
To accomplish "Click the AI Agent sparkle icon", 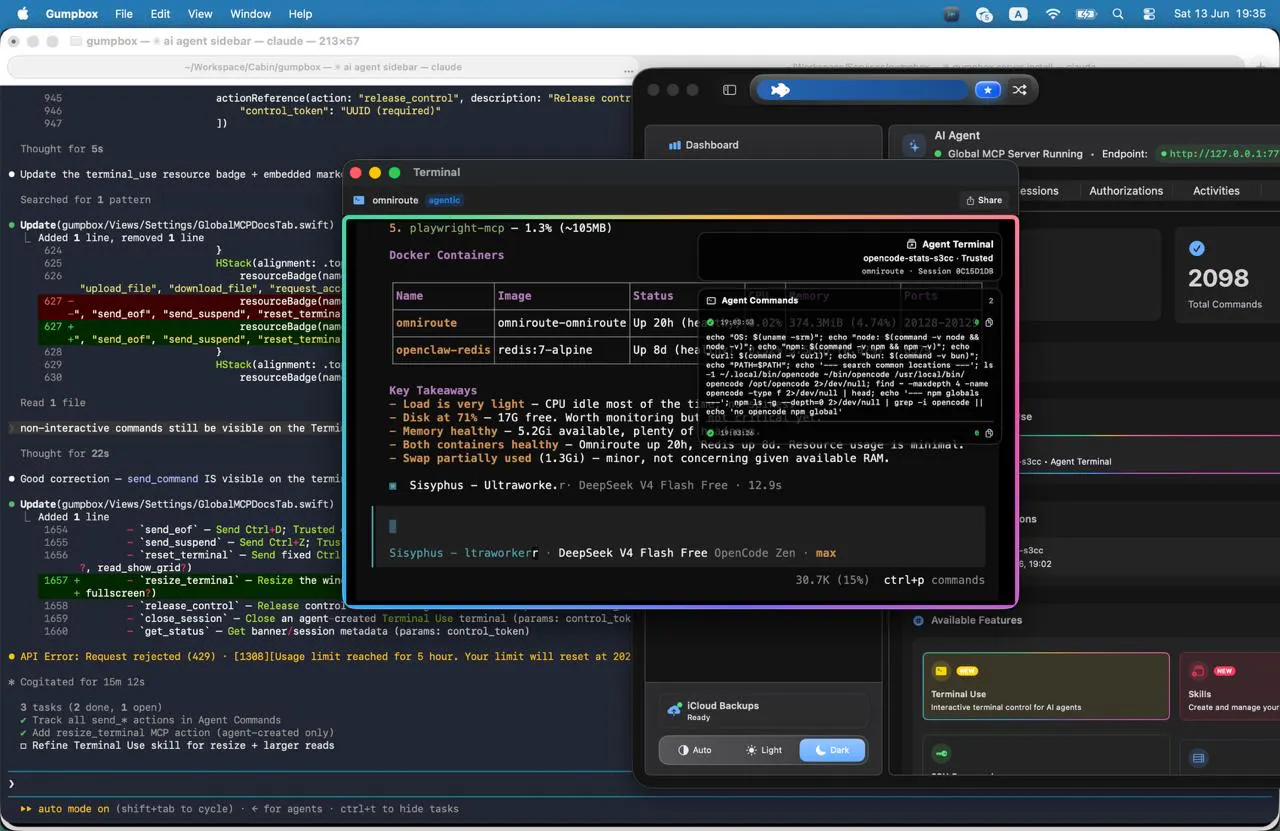I will pos(913,145).
